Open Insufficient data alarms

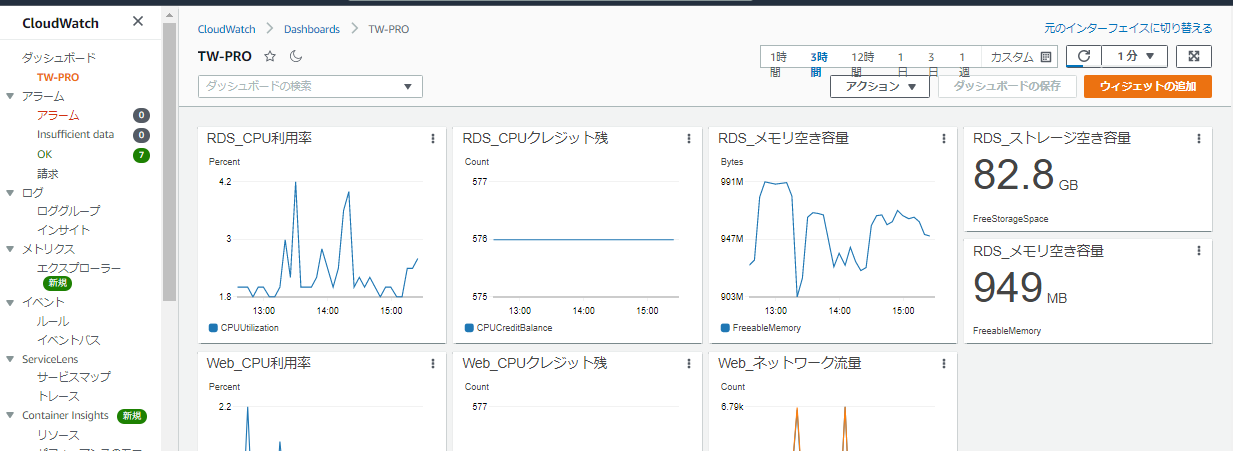click(x=75, y=135)
